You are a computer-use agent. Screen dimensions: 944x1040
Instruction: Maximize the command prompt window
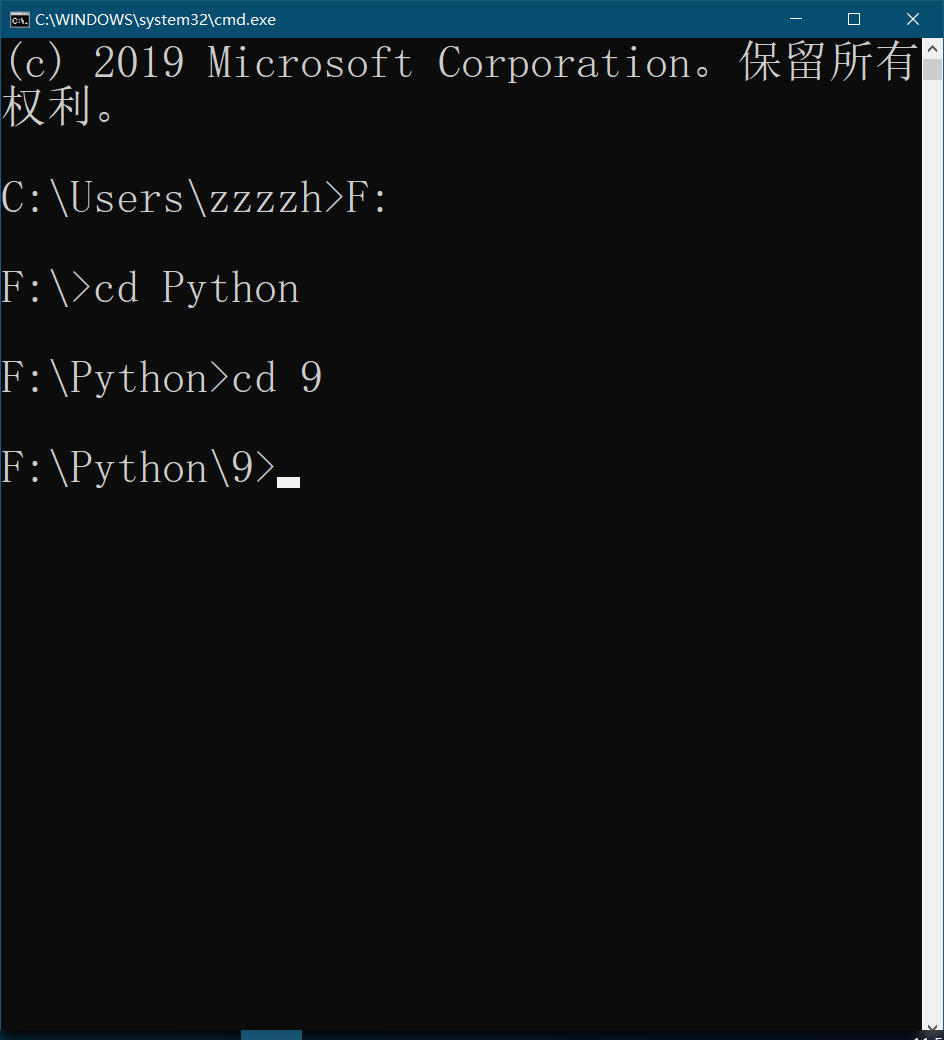854,19
